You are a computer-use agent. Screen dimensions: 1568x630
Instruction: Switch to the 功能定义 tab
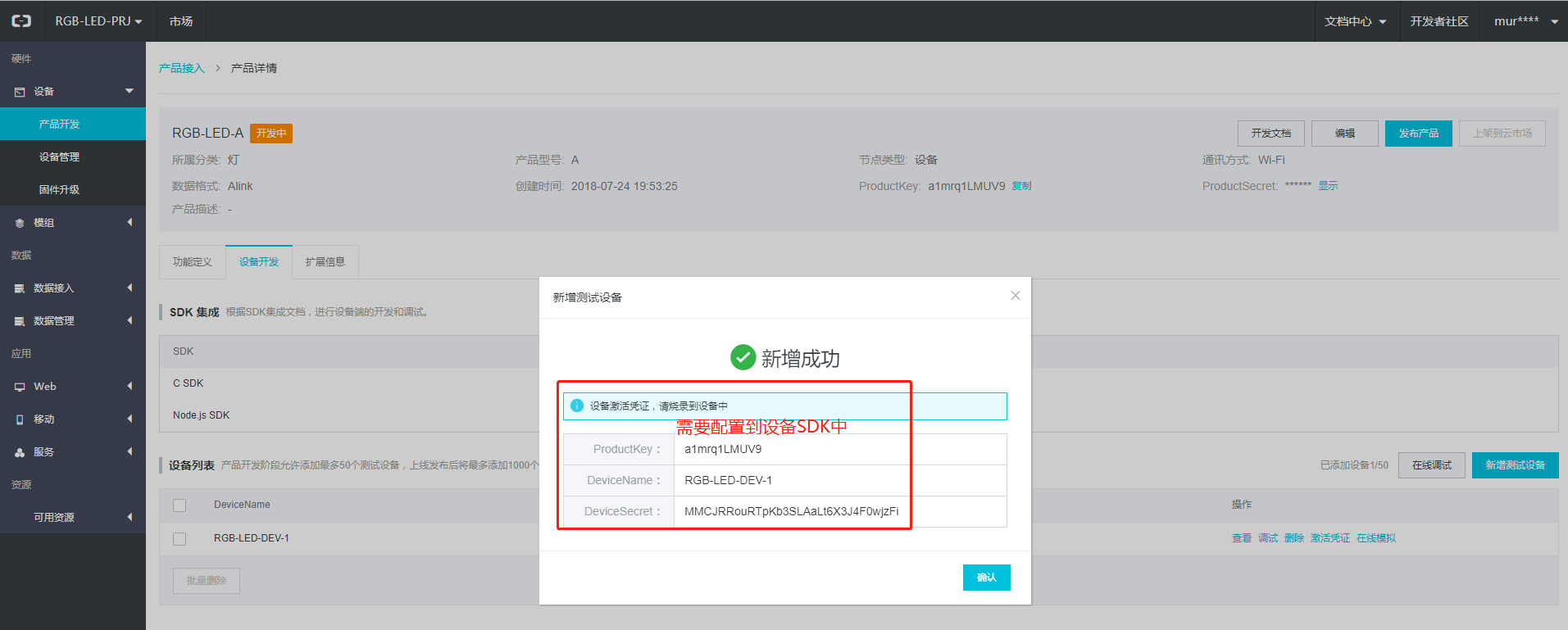point(192,262)
